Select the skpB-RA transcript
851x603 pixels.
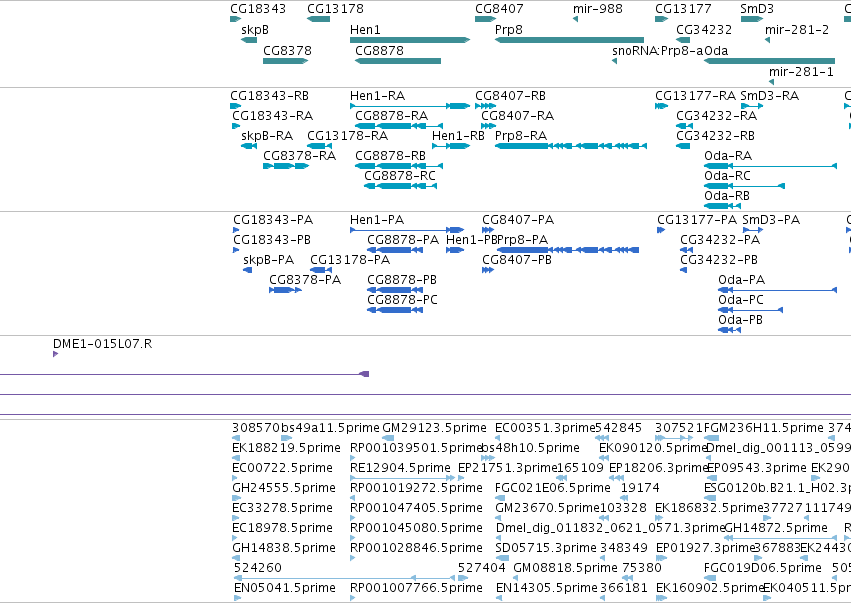(x=249, y=146)
